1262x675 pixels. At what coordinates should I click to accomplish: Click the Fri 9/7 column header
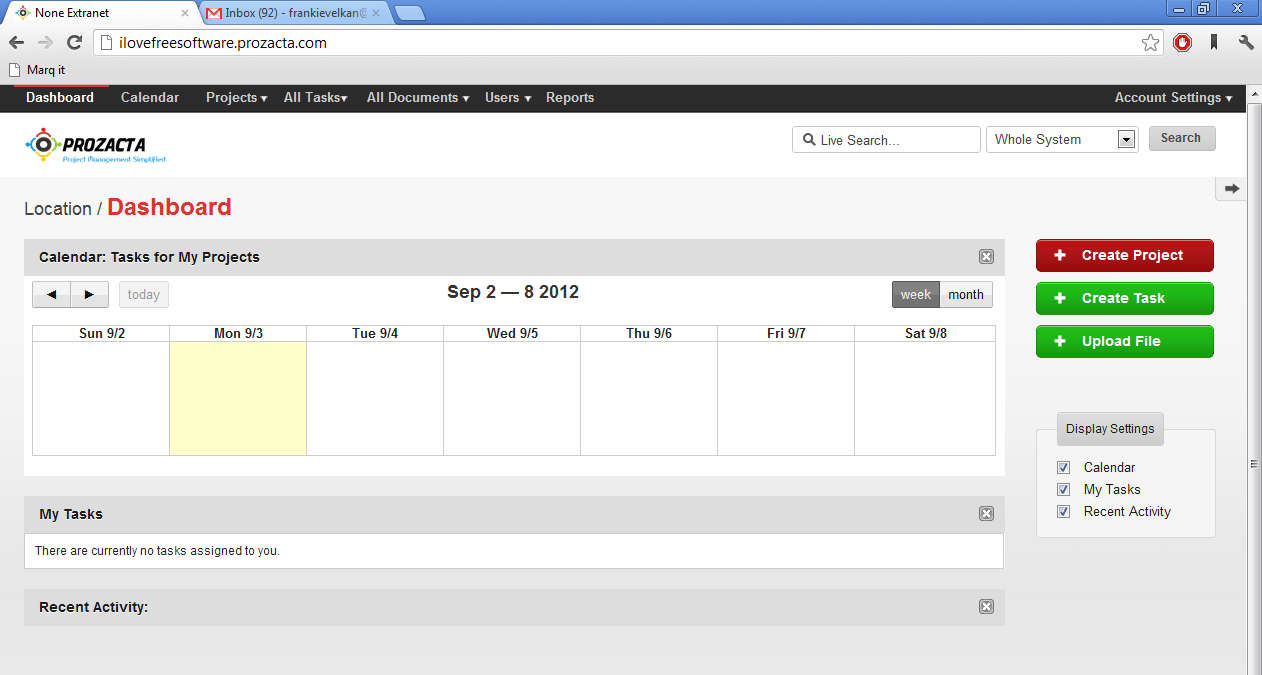786,334
